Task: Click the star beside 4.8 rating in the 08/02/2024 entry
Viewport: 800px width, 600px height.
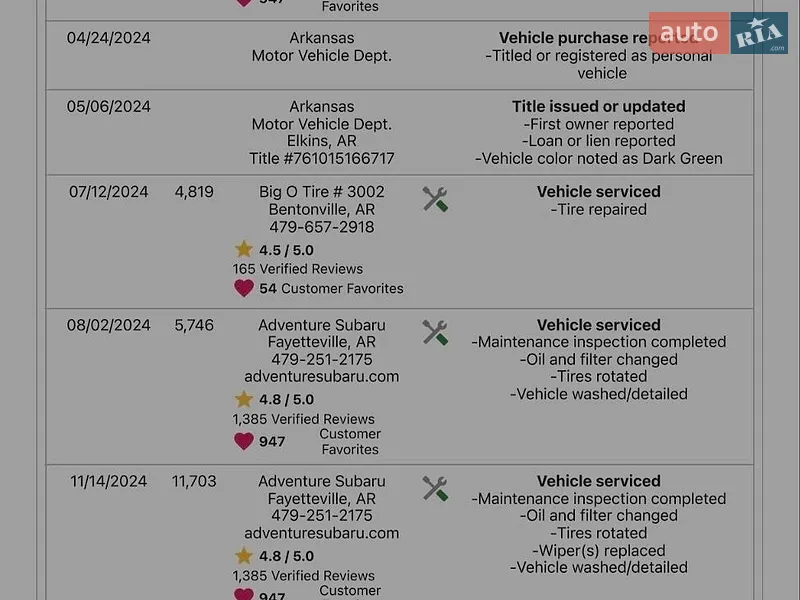Action: point(244,398)
